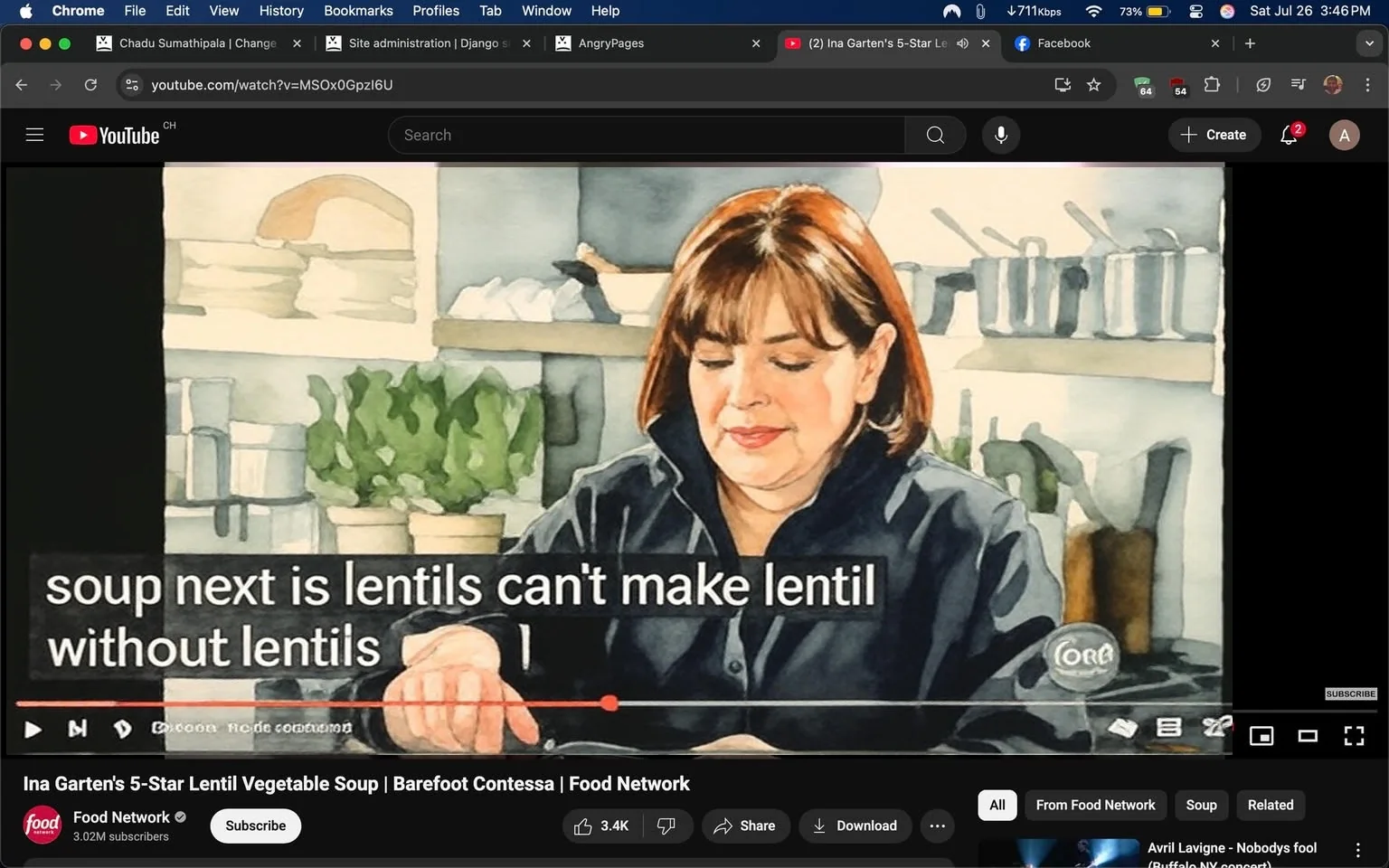Open the Food Network channel avatar
Image resolution: width=1389 pixels, height=868 pixels.
pyautogui.click(x=43, y=825)
